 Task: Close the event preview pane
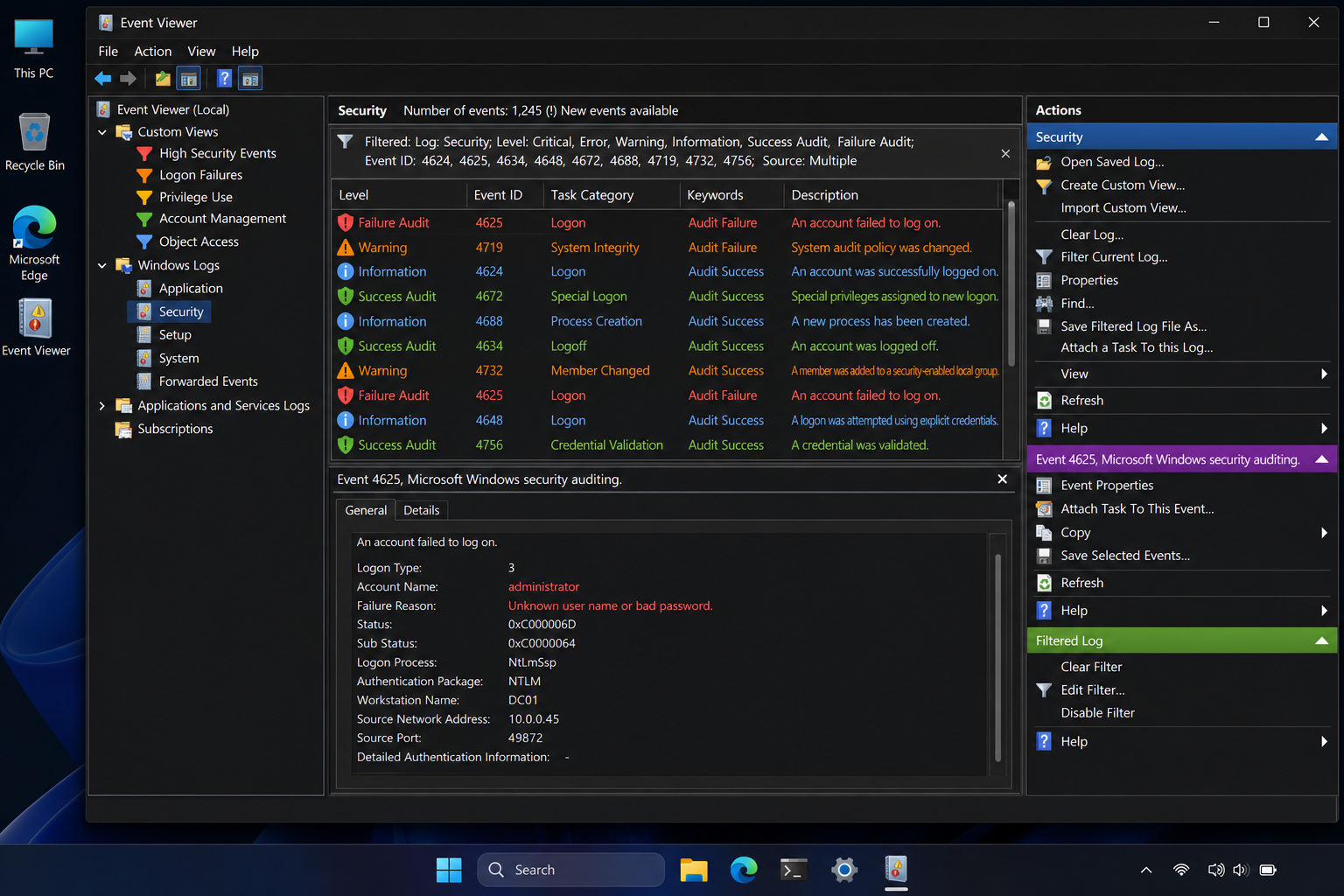coord(1003,479)
